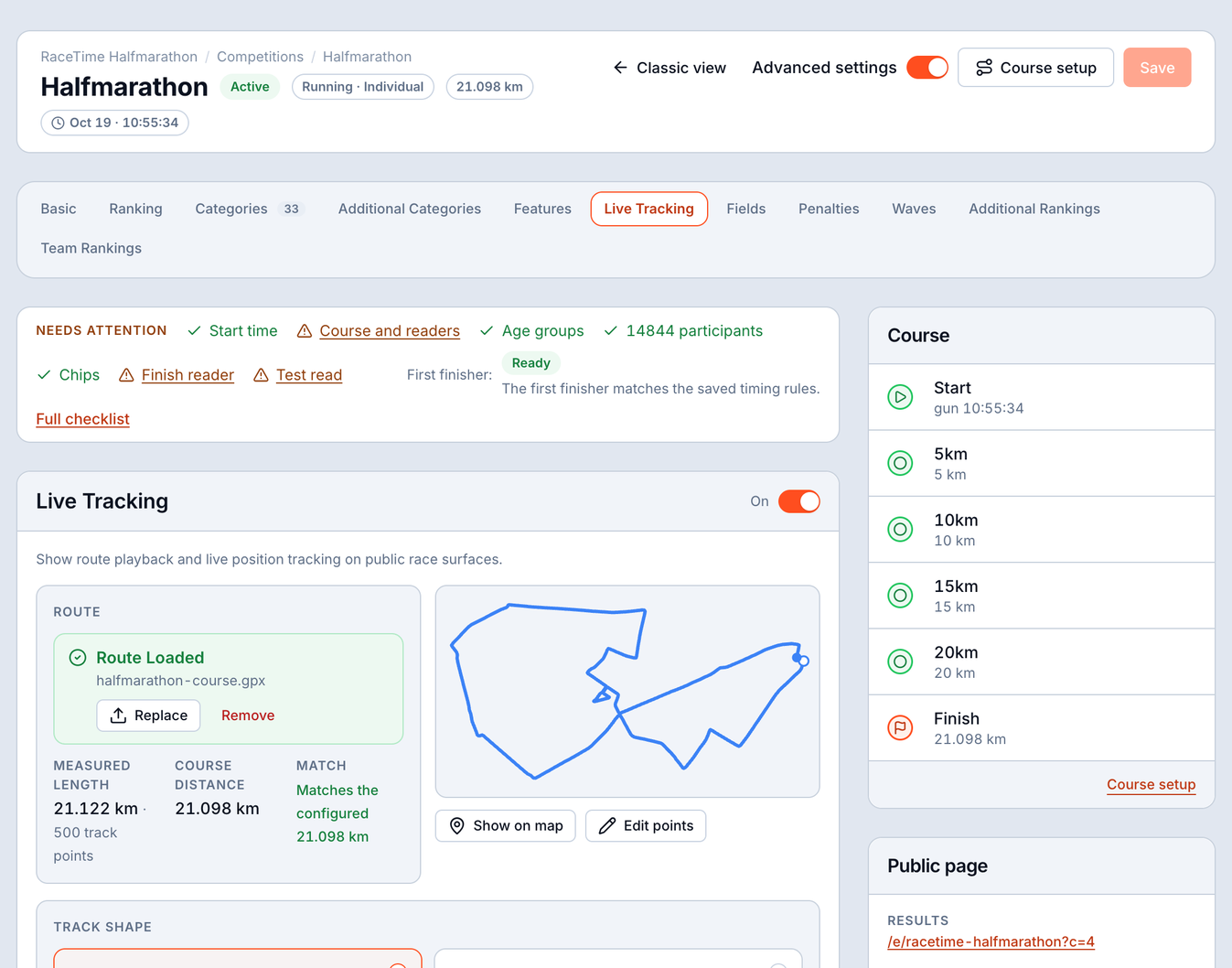This screenshot has width=1232, height=968.
Task: Click the Competitions breadcrumb
Action: click(260, 57)
